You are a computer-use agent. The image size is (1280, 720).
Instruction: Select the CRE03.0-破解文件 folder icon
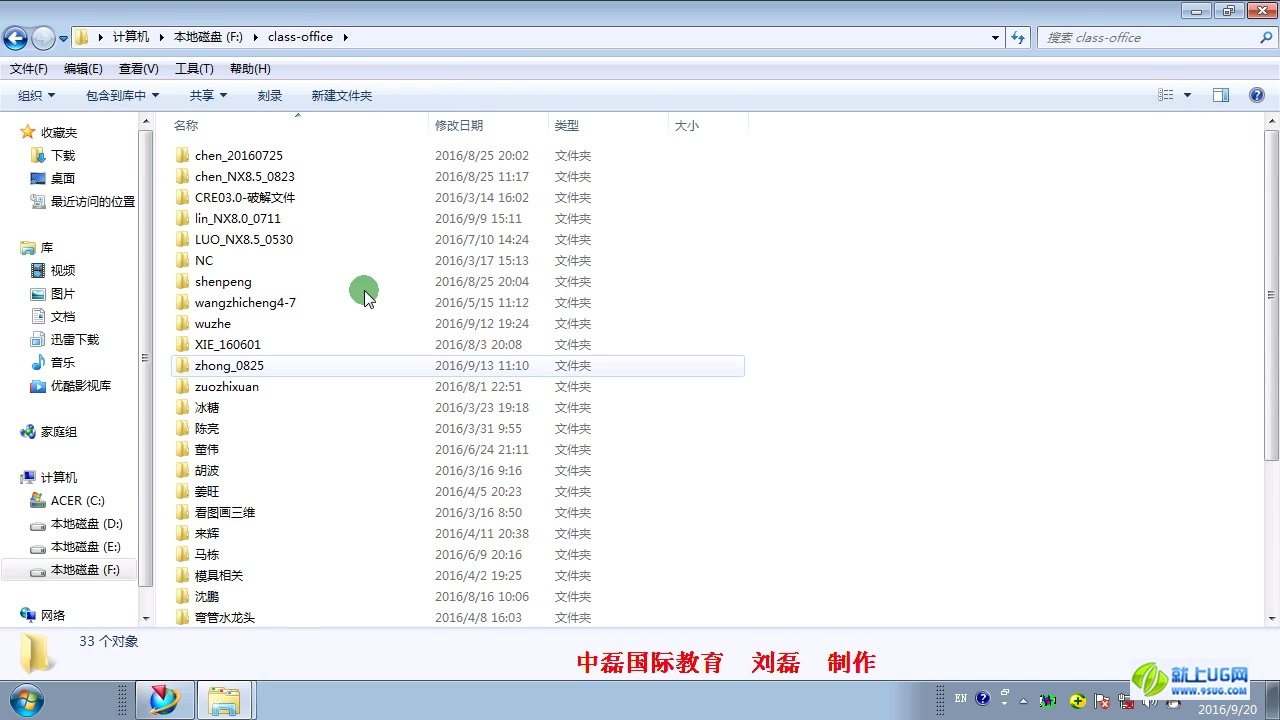coord(182,198)
